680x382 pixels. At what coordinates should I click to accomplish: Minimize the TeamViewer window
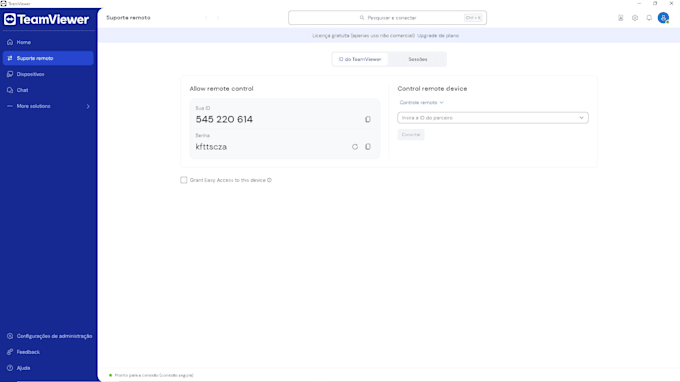click(639, 3)
